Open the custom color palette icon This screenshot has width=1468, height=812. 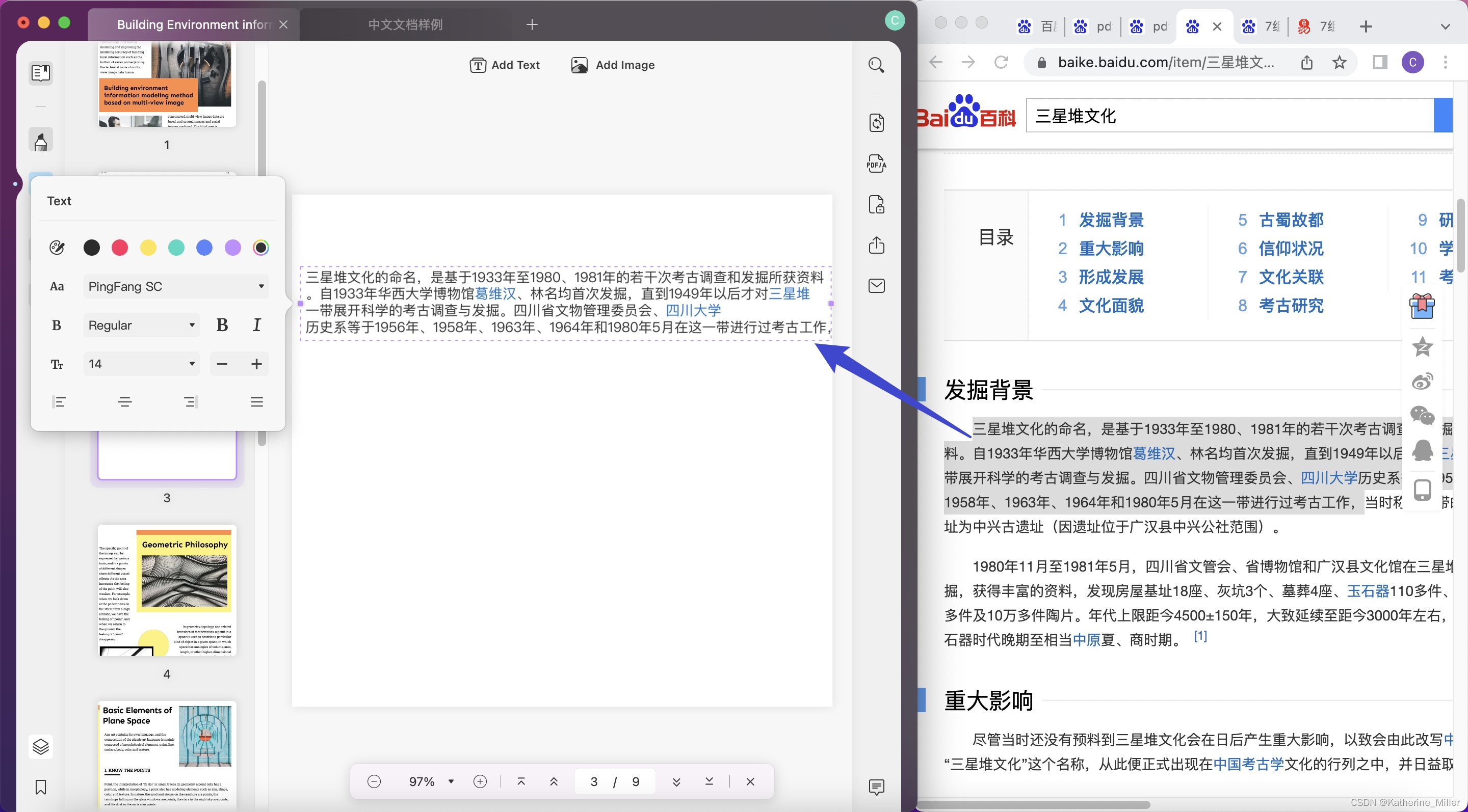coord(57,248)
